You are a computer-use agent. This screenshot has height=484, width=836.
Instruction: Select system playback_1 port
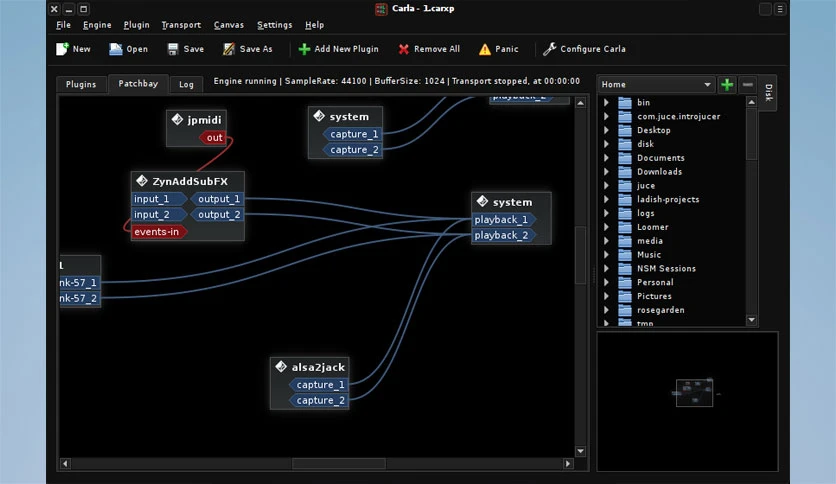point(504,220)
